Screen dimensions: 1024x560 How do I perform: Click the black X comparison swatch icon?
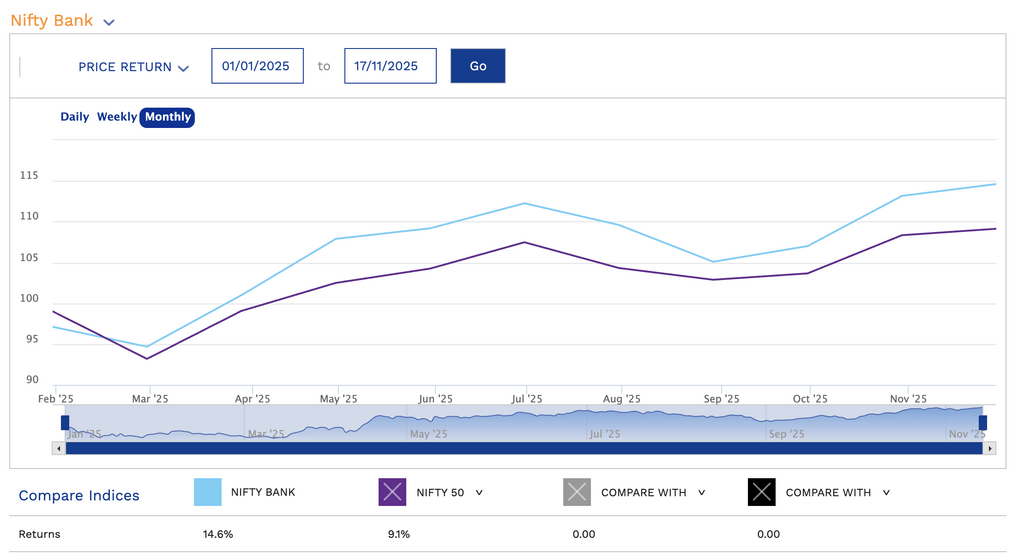pyautogui.click(x=762, y=492)
